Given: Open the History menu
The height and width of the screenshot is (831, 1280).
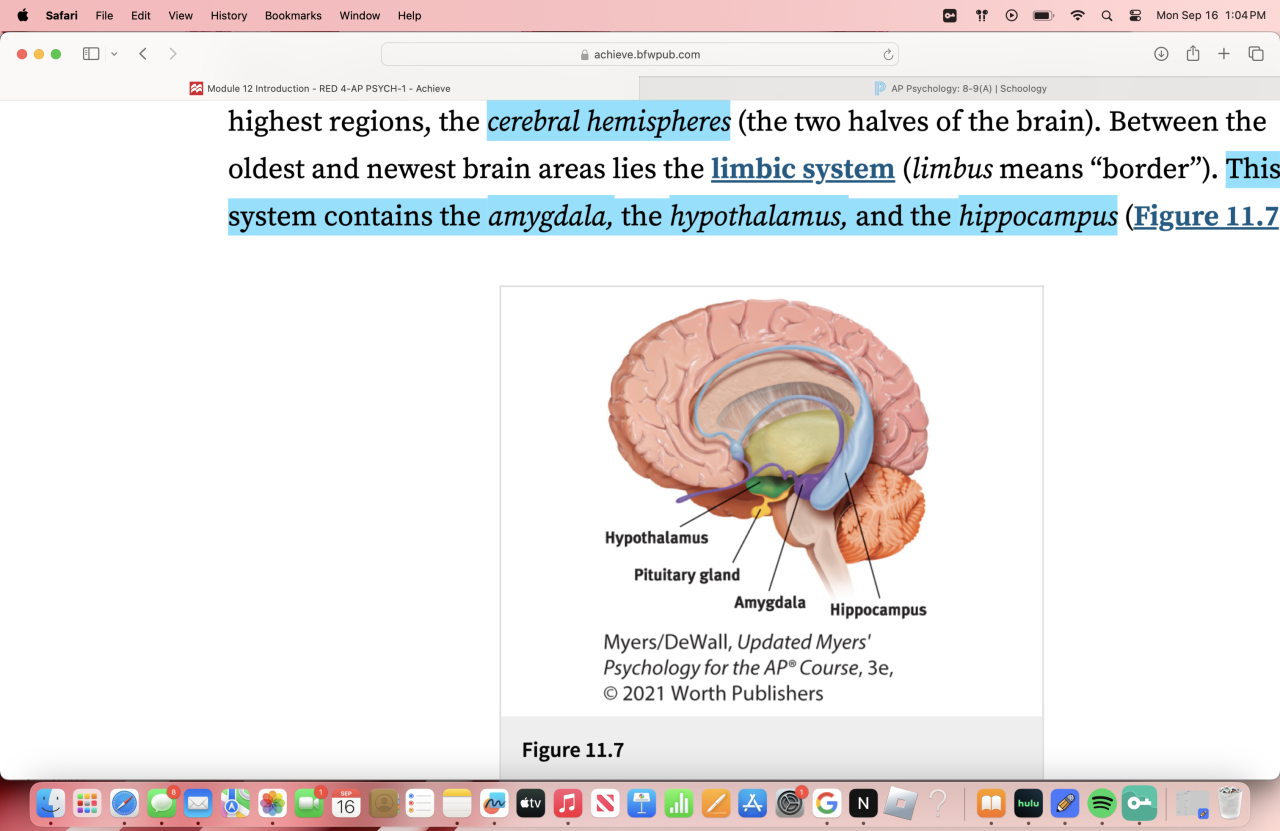Looking at the screenshot, I should (229, 15).
